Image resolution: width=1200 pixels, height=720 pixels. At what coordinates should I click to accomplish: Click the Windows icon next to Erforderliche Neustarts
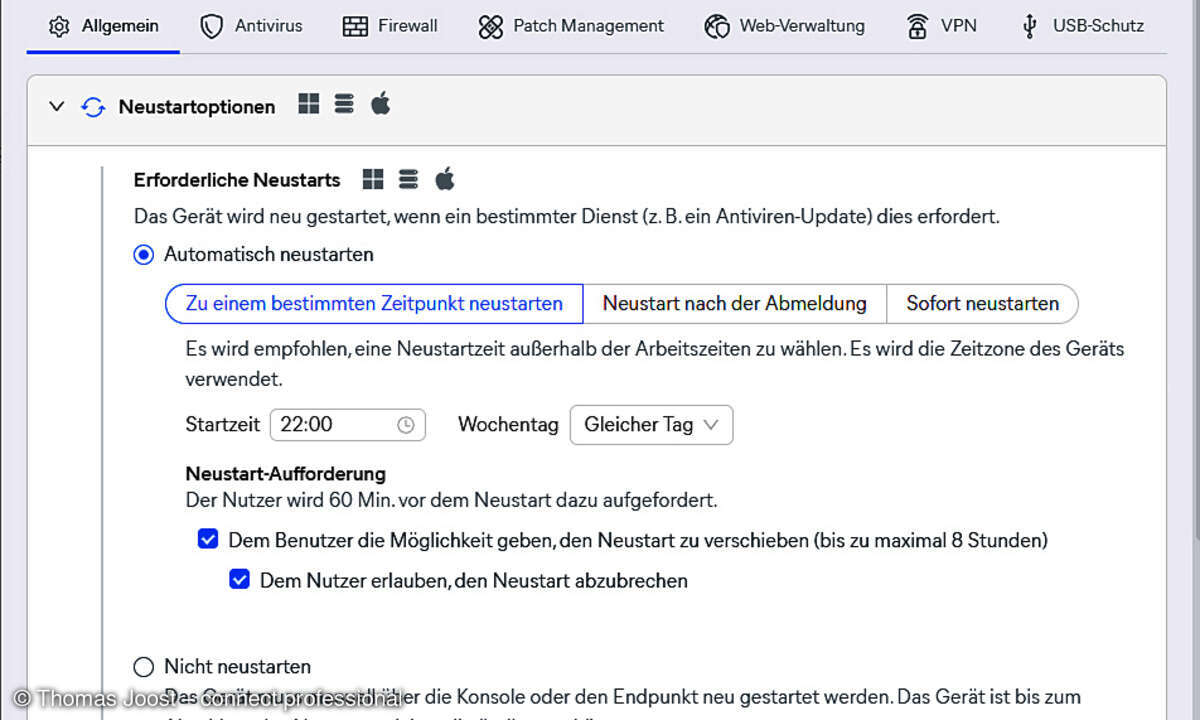pyautogui.click(x=372, y=179)
